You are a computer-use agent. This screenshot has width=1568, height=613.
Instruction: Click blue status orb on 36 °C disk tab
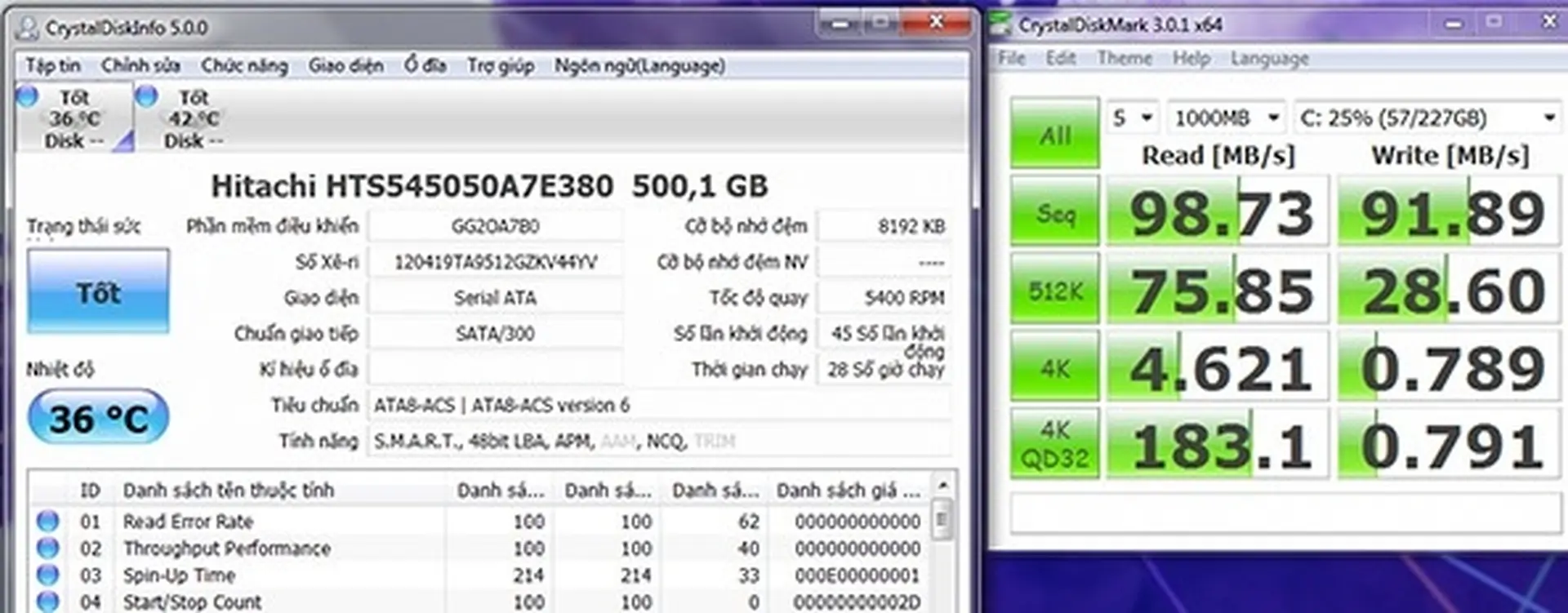click(x=27, y=96)
